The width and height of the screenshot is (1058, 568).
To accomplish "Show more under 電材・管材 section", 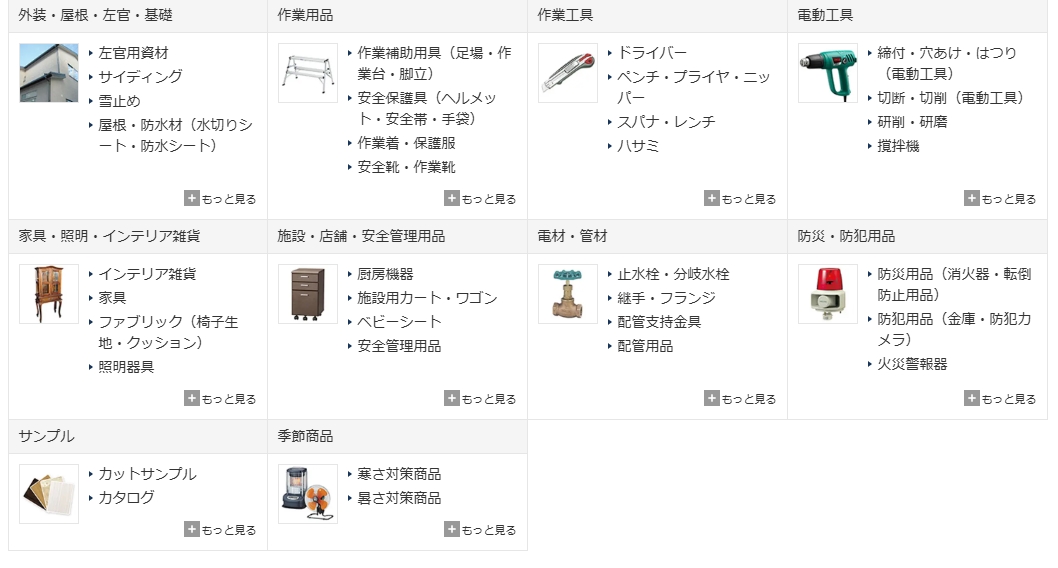I will 740,399.
